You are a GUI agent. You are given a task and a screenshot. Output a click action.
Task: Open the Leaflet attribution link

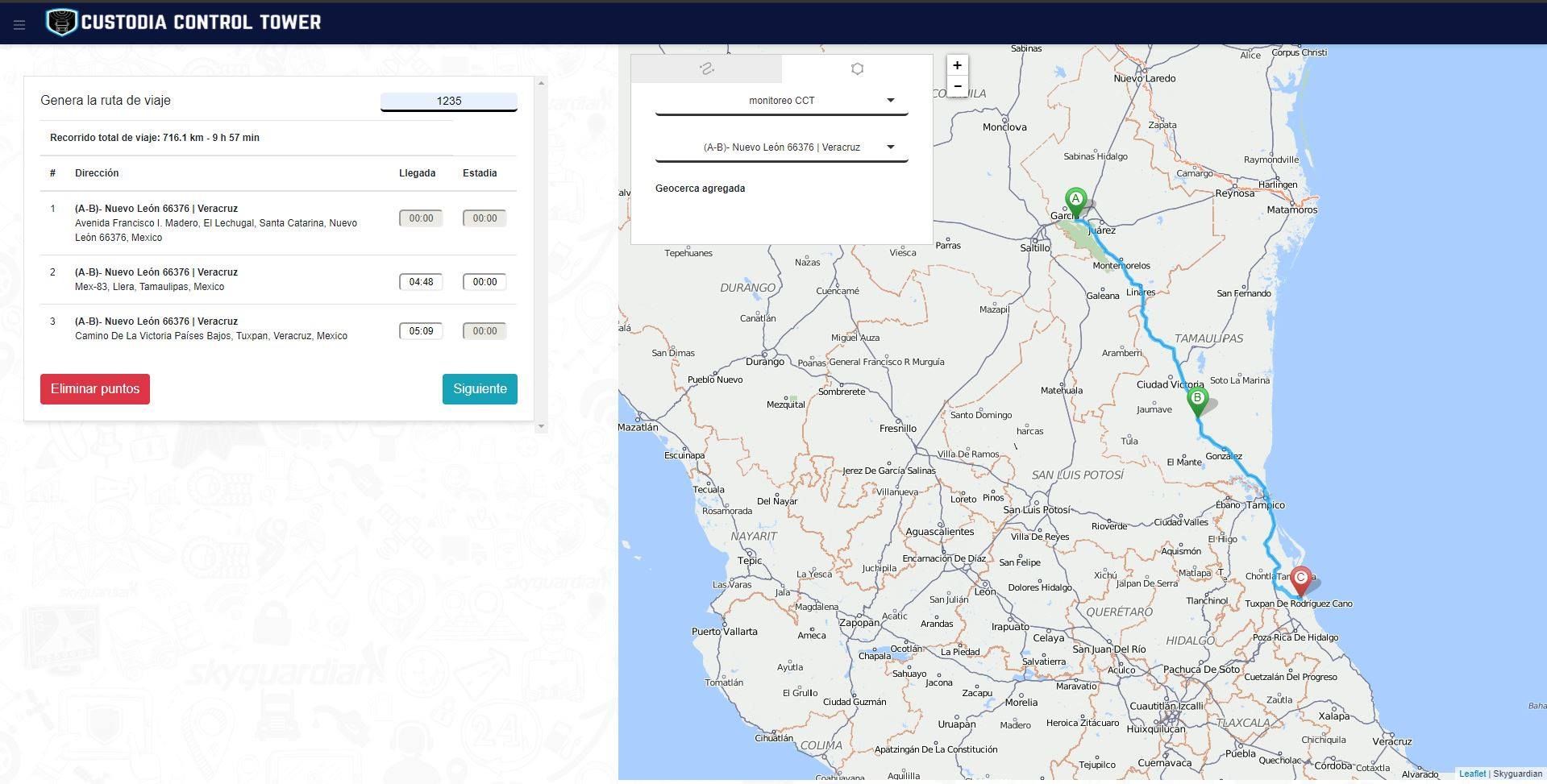coord(1472,774)
